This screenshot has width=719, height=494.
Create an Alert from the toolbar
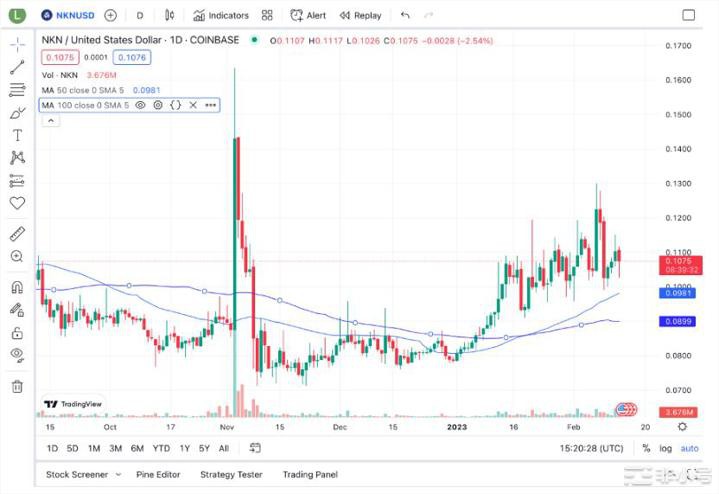[308, 16]
